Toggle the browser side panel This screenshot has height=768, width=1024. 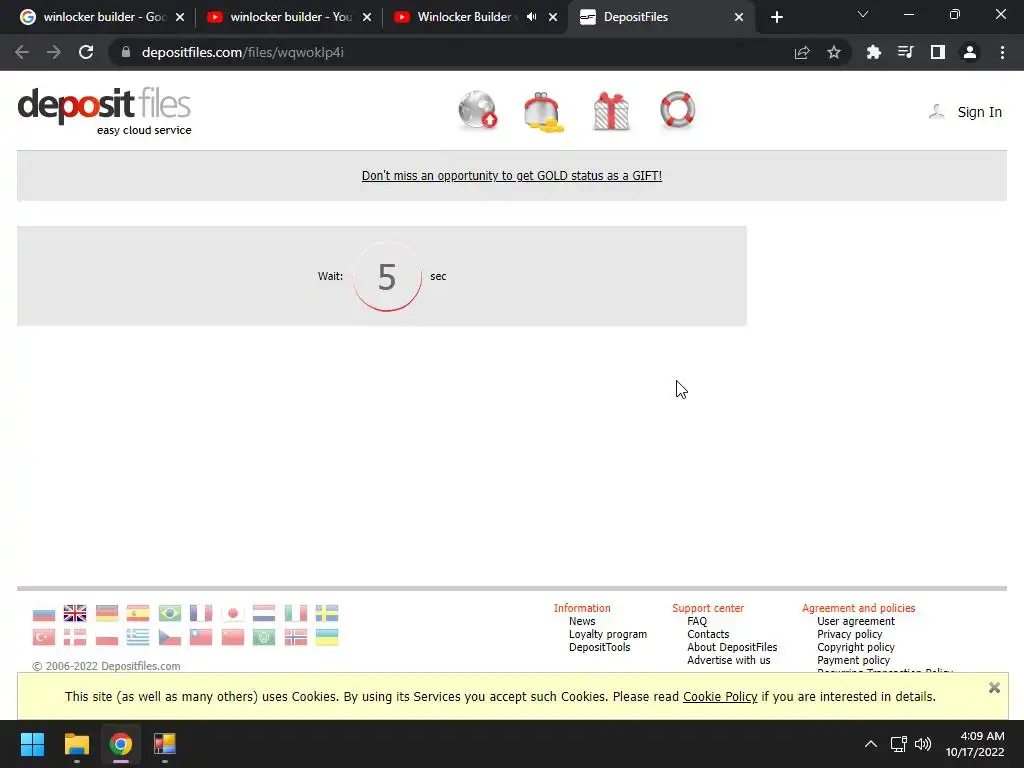(938, 52)
